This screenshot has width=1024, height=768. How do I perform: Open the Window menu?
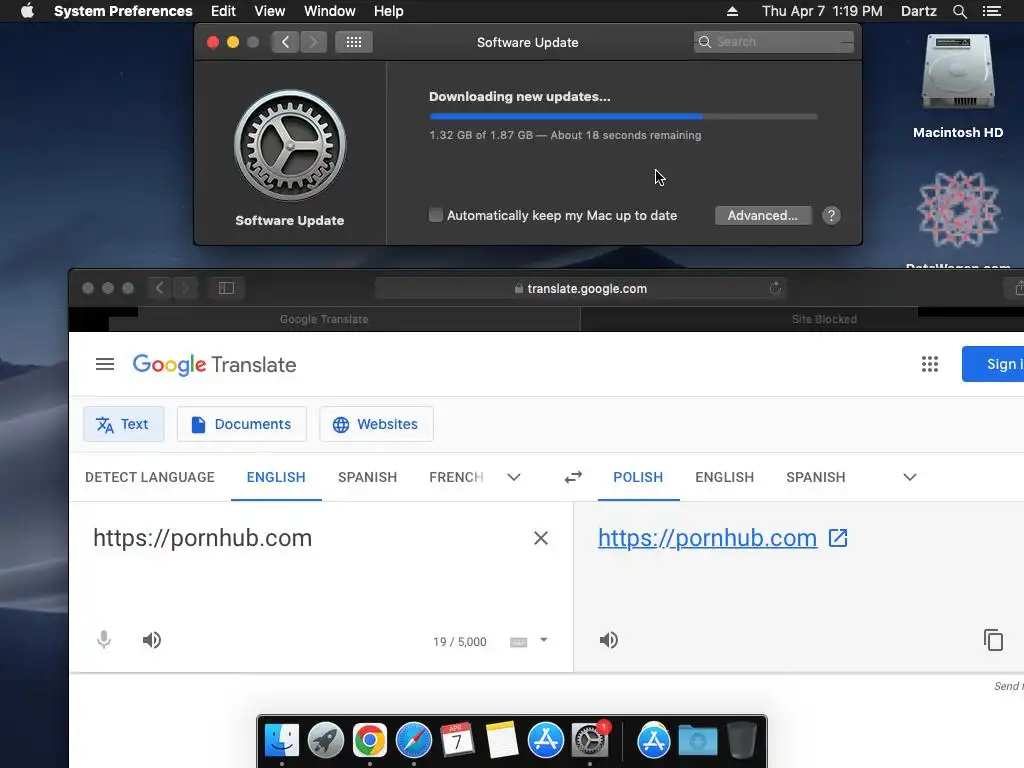coord(330,11)
